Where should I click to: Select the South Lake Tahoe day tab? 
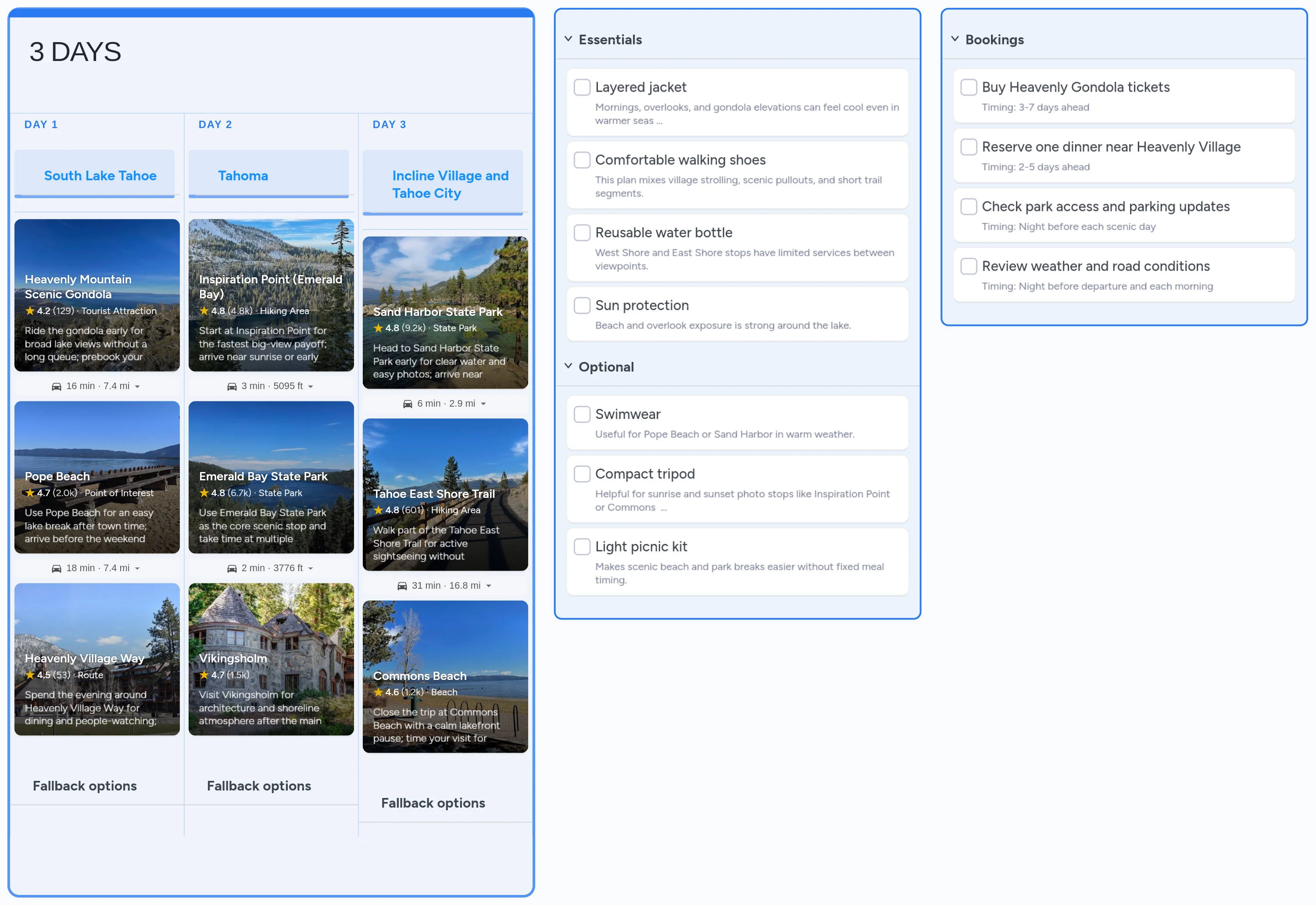click(x=100, y=176)
